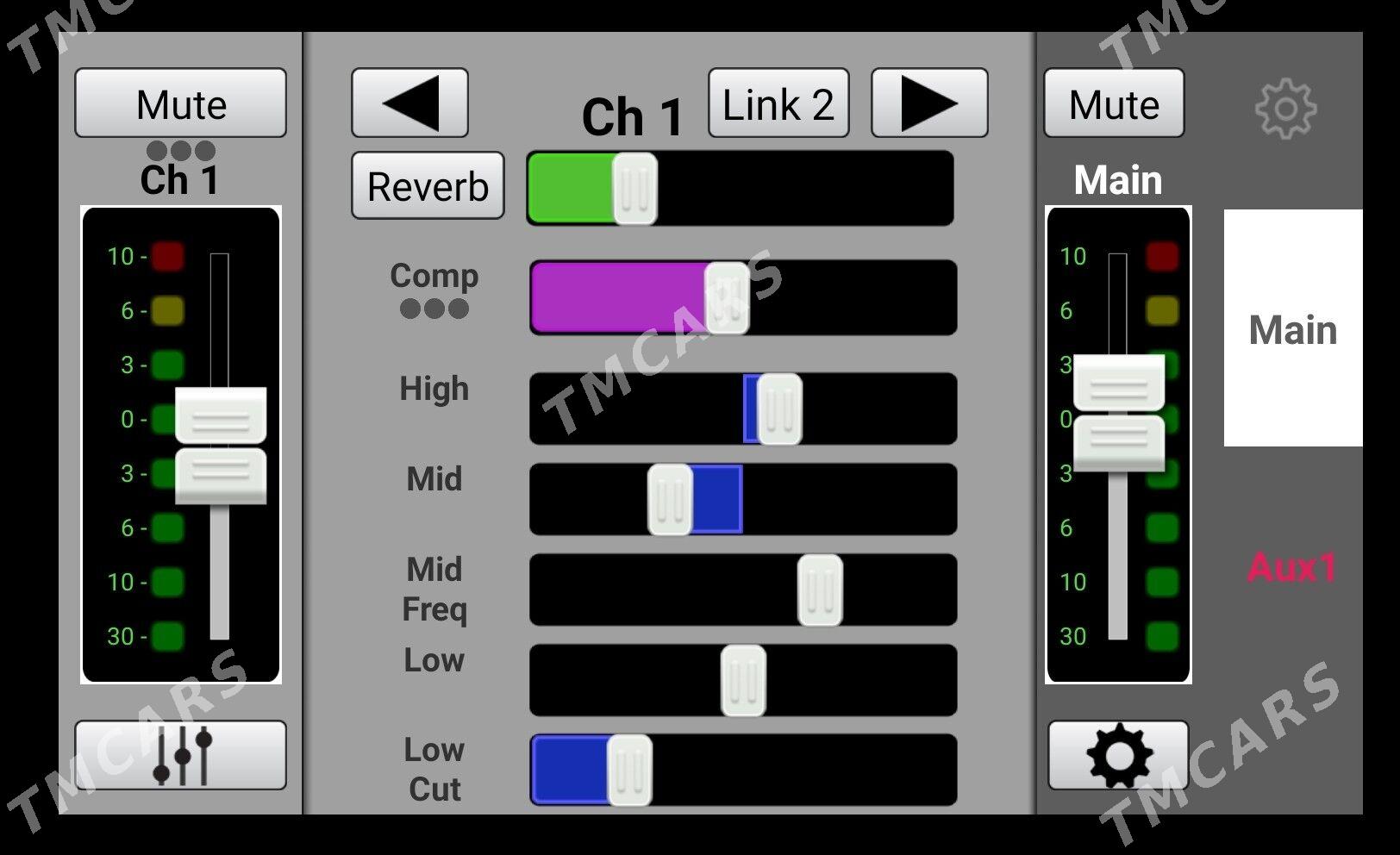Click the '30' mark on Main meter
1400x855 pixels.
click(1072, 636)
